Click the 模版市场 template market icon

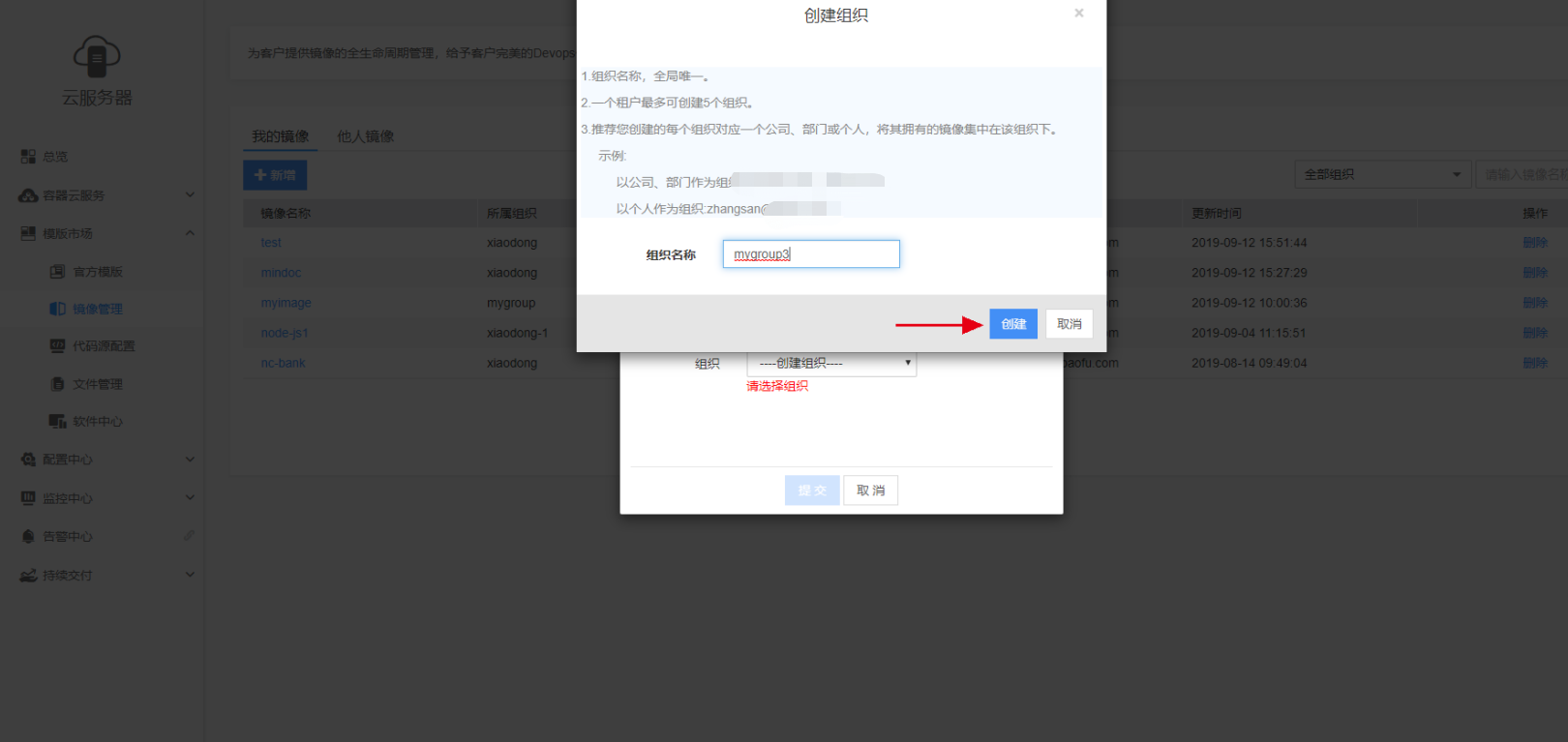tap(28, 233)
